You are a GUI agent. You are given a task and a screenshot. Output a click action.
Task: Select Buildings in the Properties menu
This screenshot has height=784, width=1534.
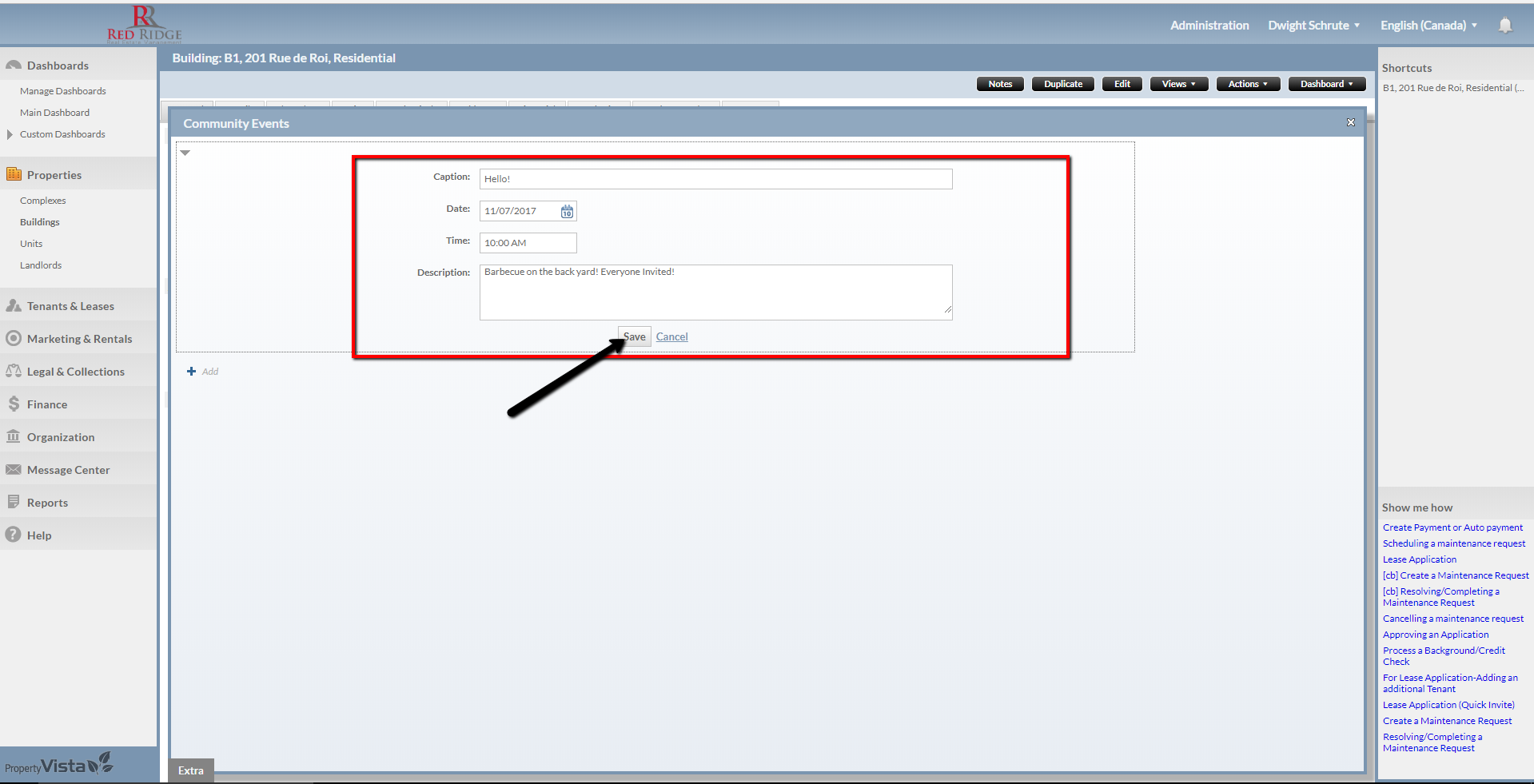(x=40, y=222)
